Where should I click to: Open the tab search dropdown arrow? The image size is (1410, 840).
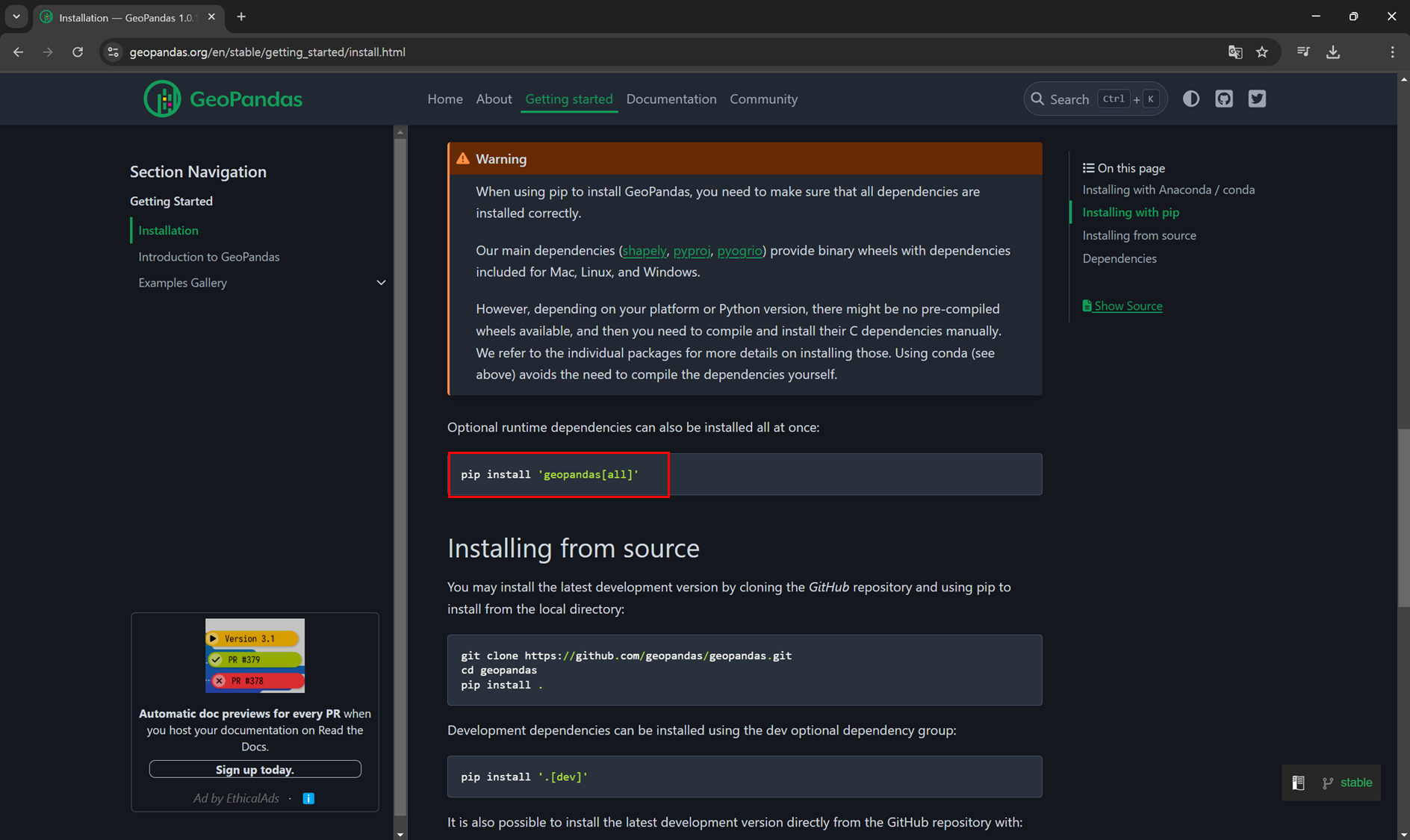pos(16,16)
